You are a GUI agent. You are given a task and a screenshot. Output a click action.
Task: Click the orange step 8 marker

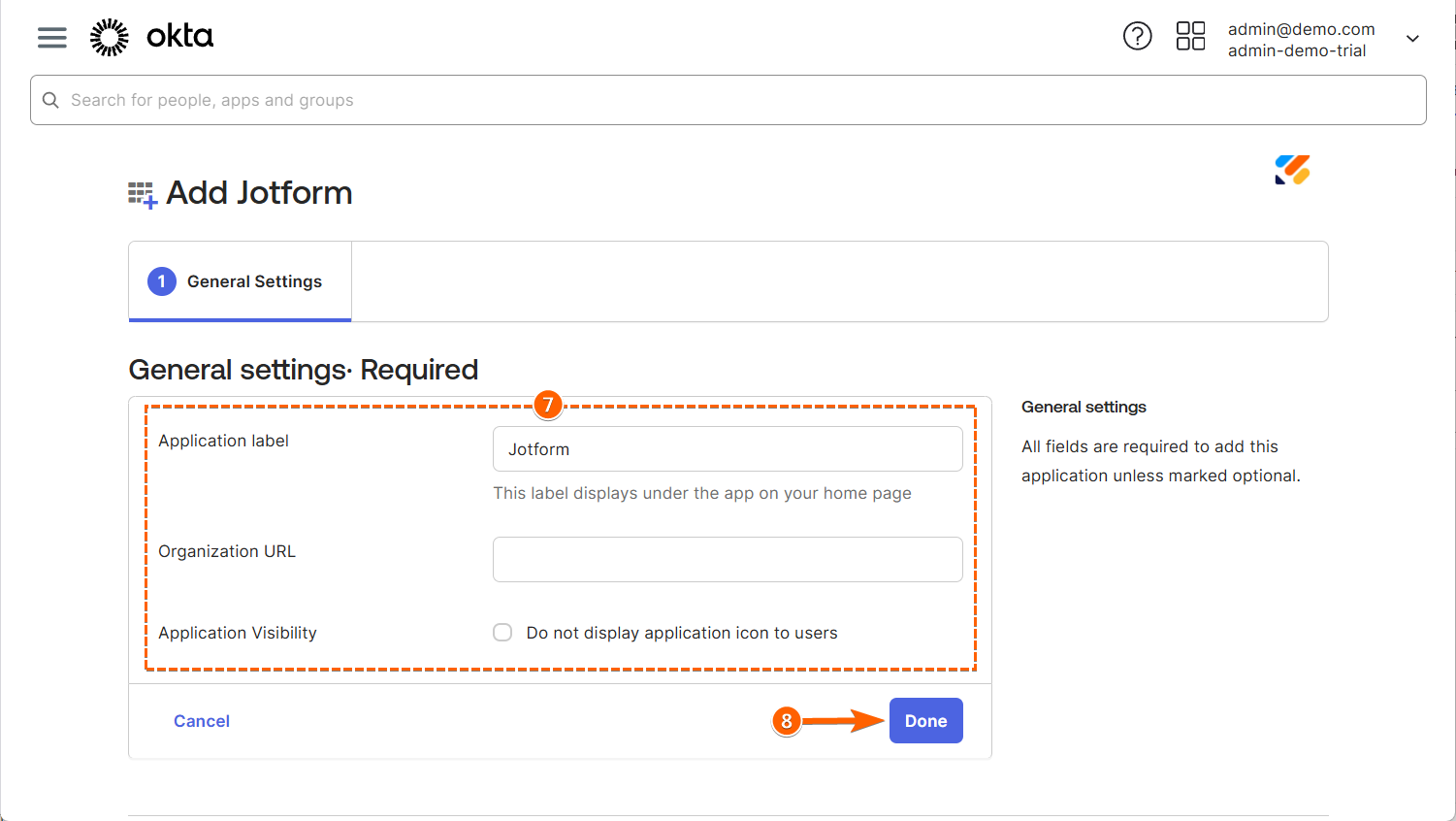point(787,721)
